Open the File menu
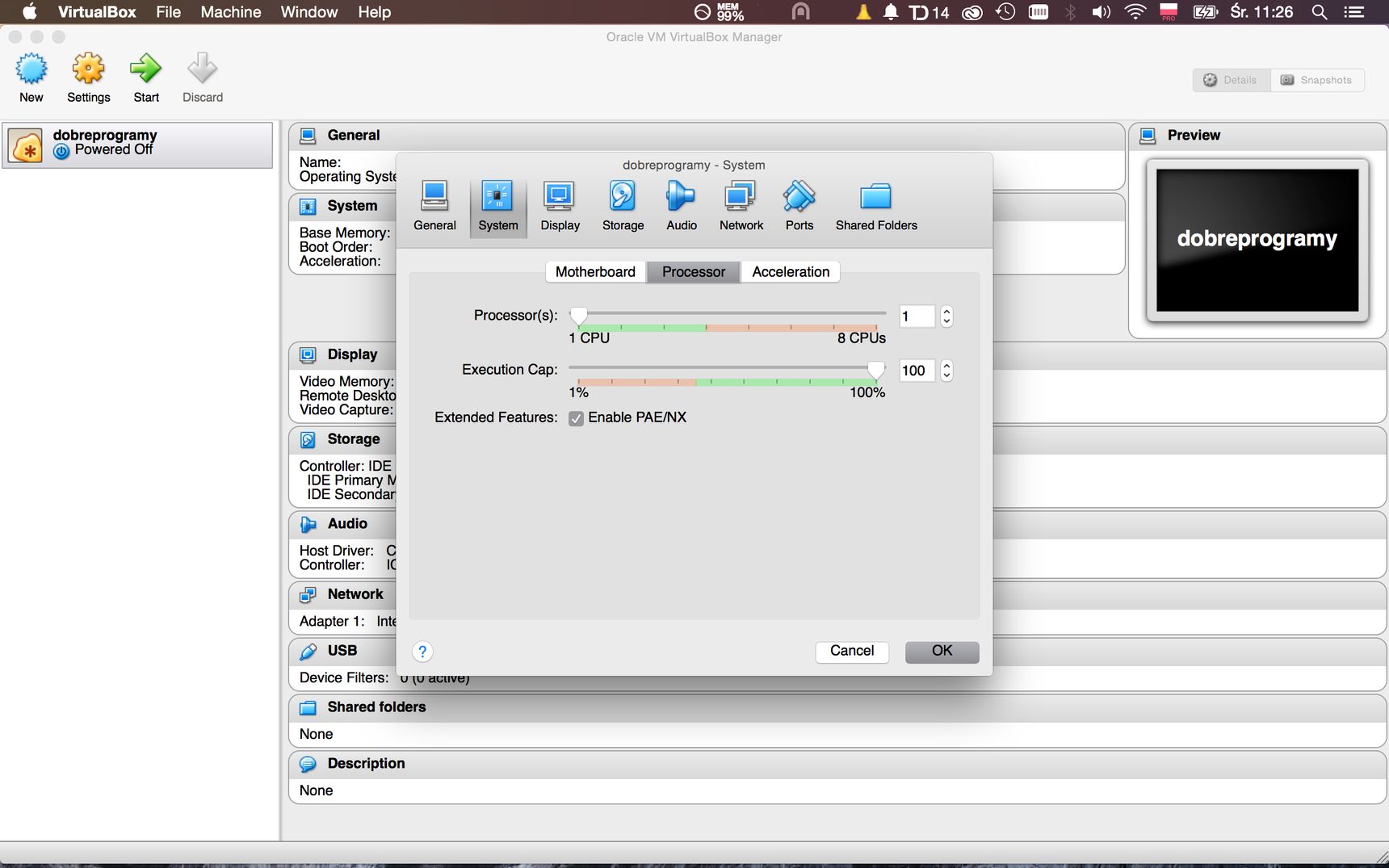Image resolution: width=1389 pixels, height=868 pixels. click(168, 12)
